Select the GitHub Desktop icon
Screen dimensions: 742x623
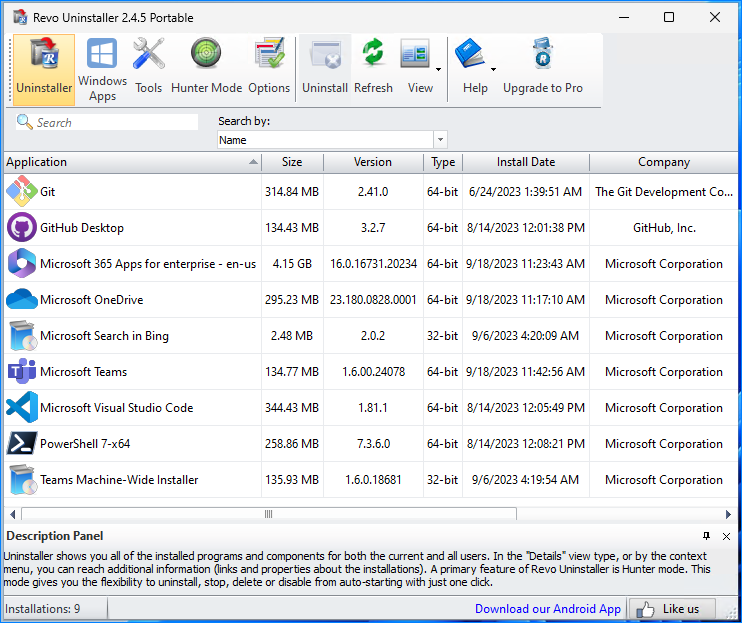[22, 228]
